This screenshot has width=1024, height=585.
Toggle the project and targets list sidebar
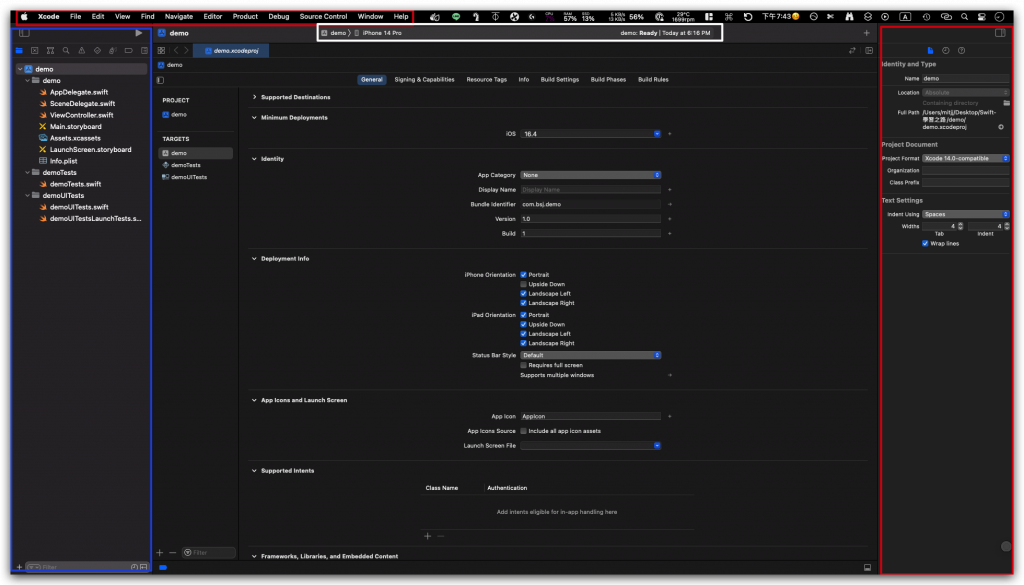(x=161, y=80)
